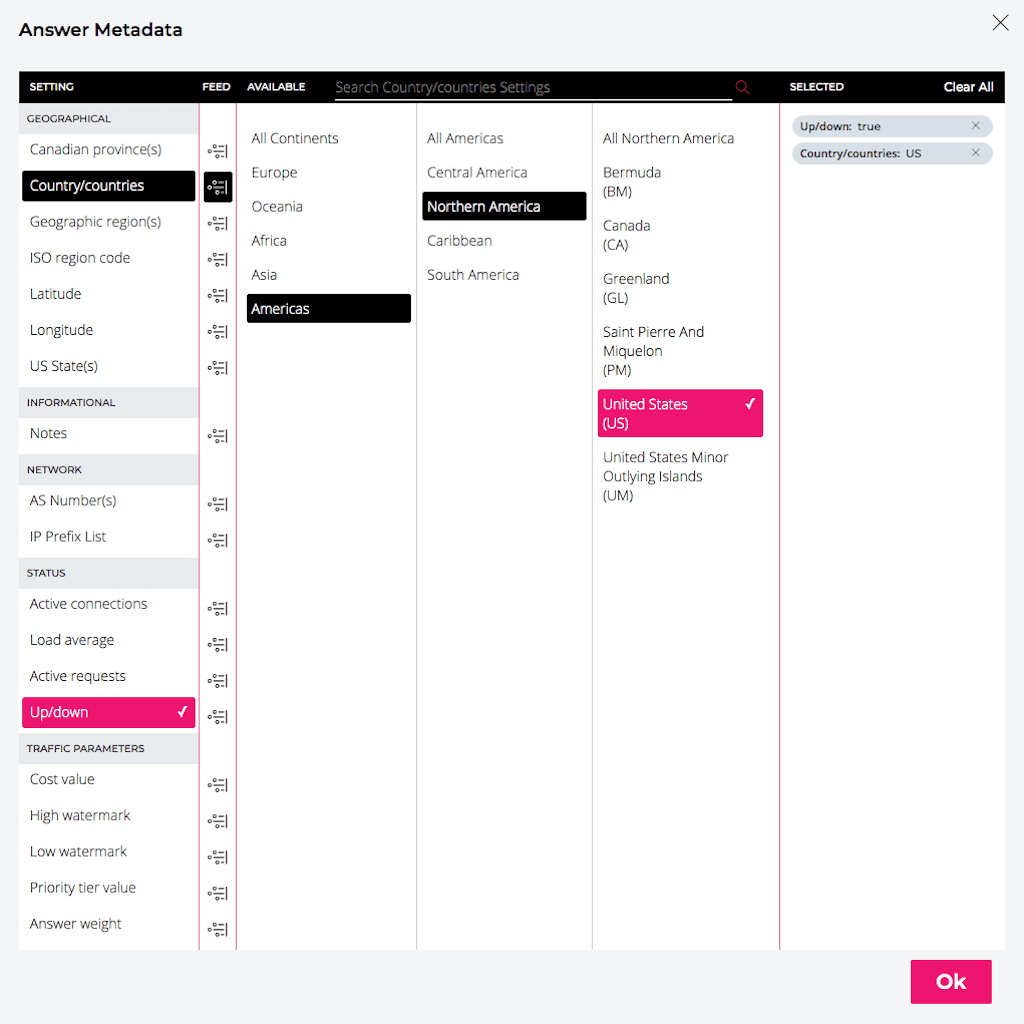Open the Caribbean region
Image resolution: width=1024 pixels, height=1024 pixels.
[459, 240]
